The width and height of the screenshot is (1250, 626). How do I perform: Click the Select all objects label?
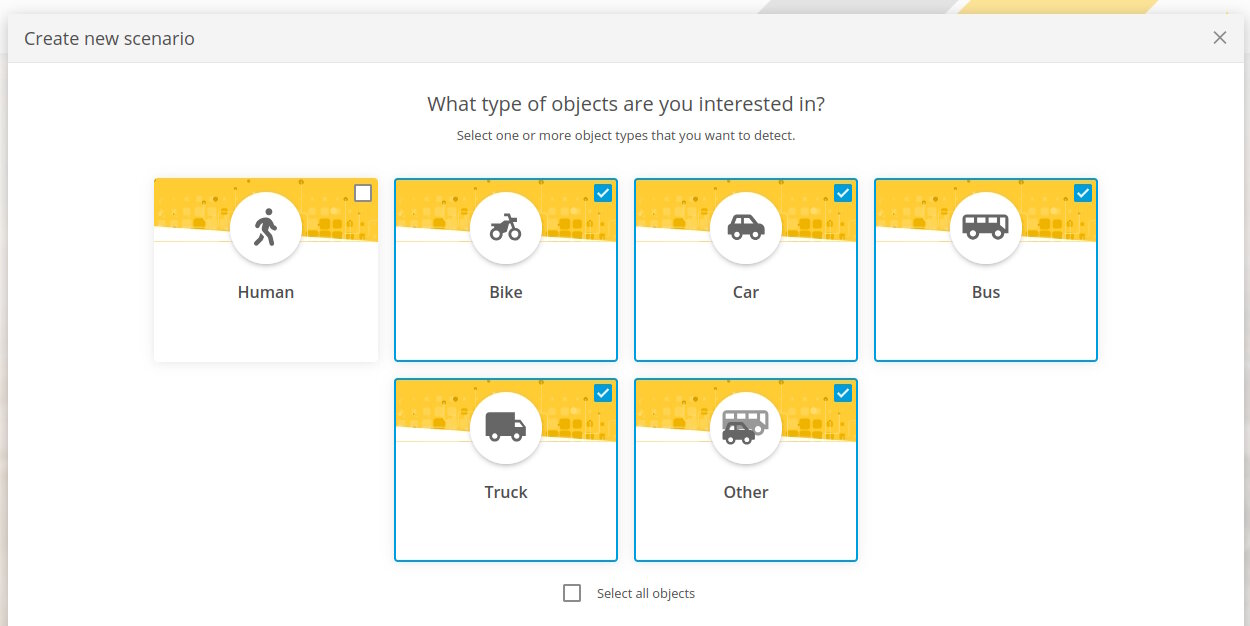pos(646,593)
